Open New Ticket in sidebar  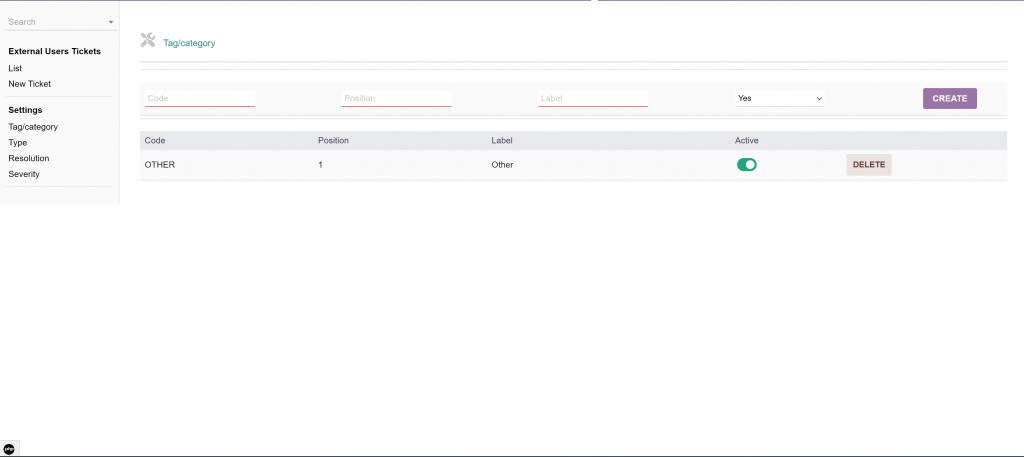click(29, 84)
